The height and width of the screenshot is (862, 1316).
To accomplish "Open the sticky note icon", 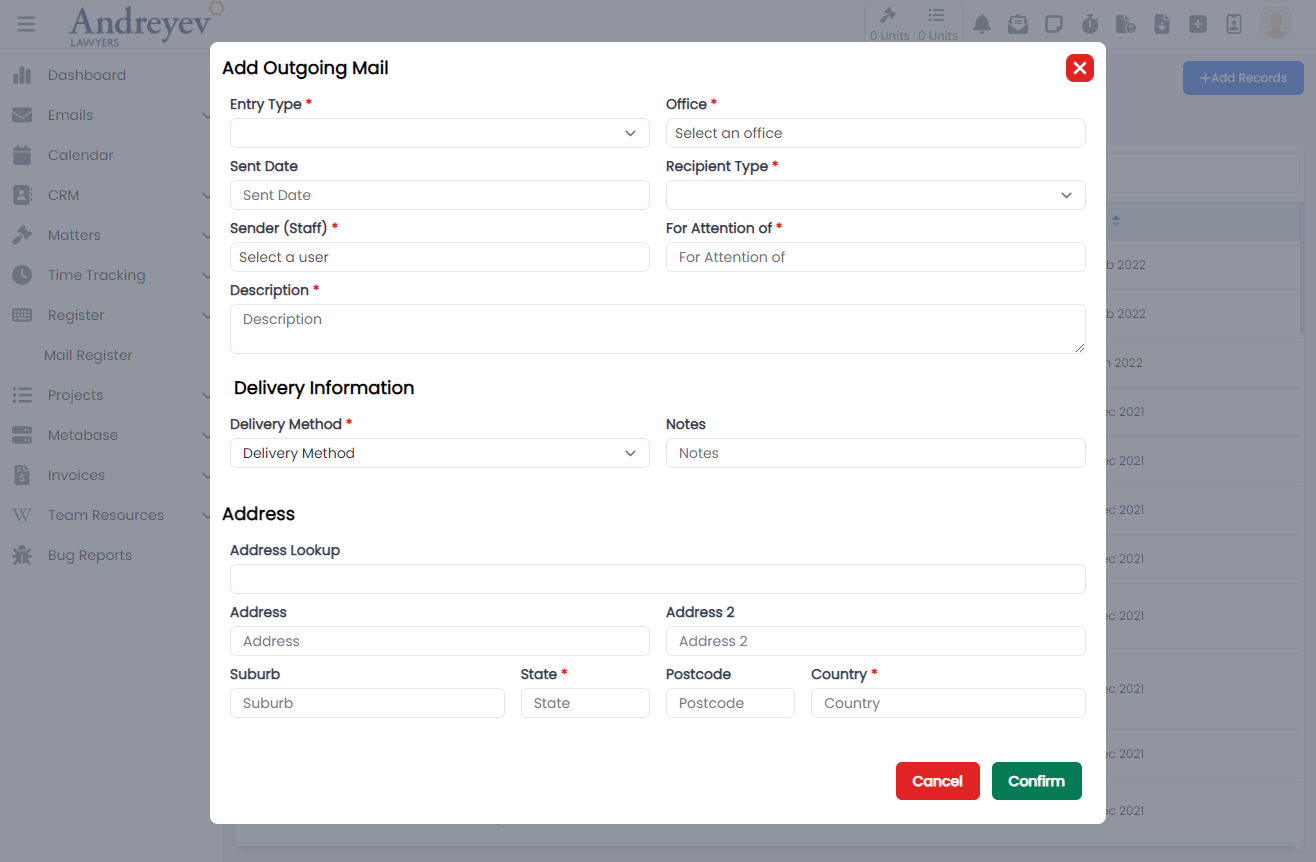I will click(x=1053, y=24).
